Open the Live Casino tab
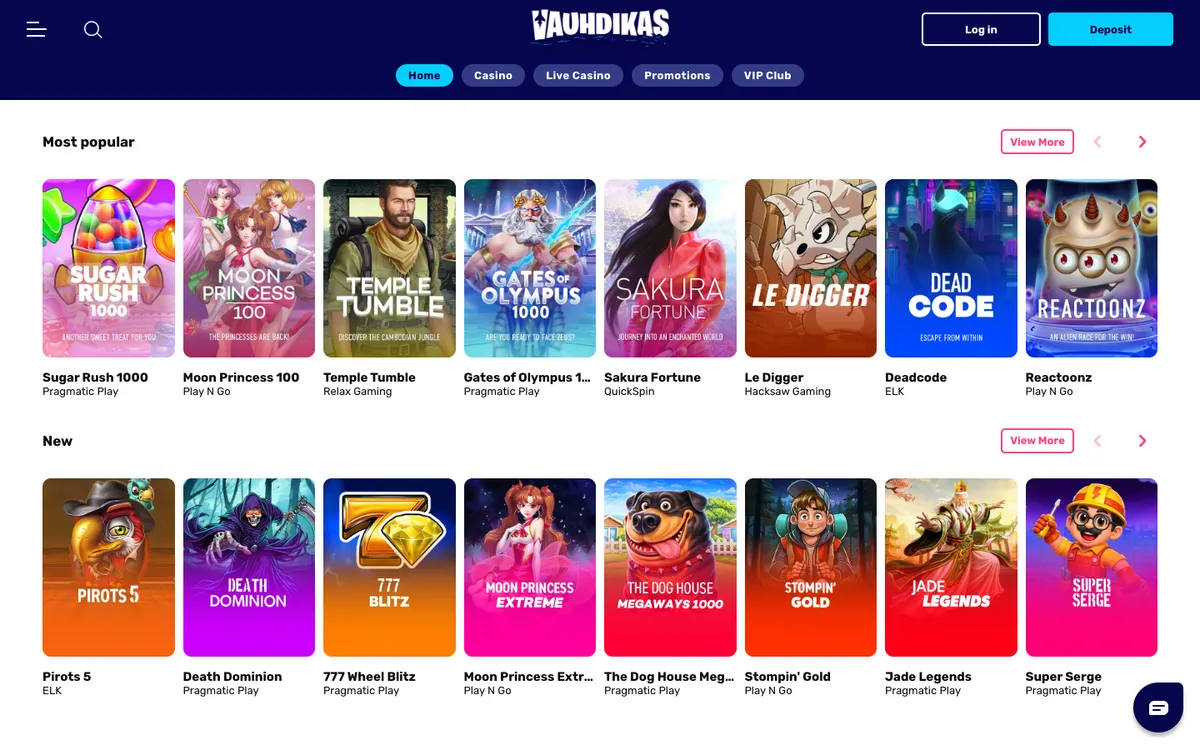1200x750 pixels. point(578,75)
